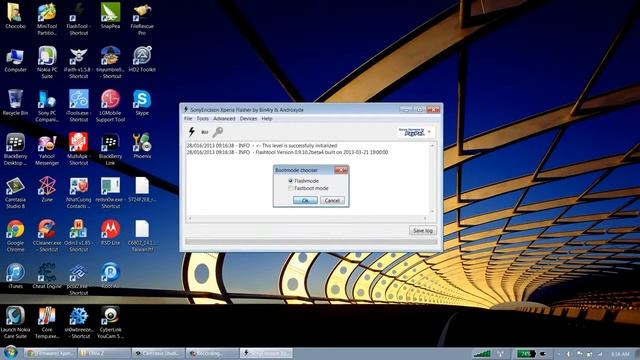
Task: Open Computer desktop icon
Action: pos(15,60)
